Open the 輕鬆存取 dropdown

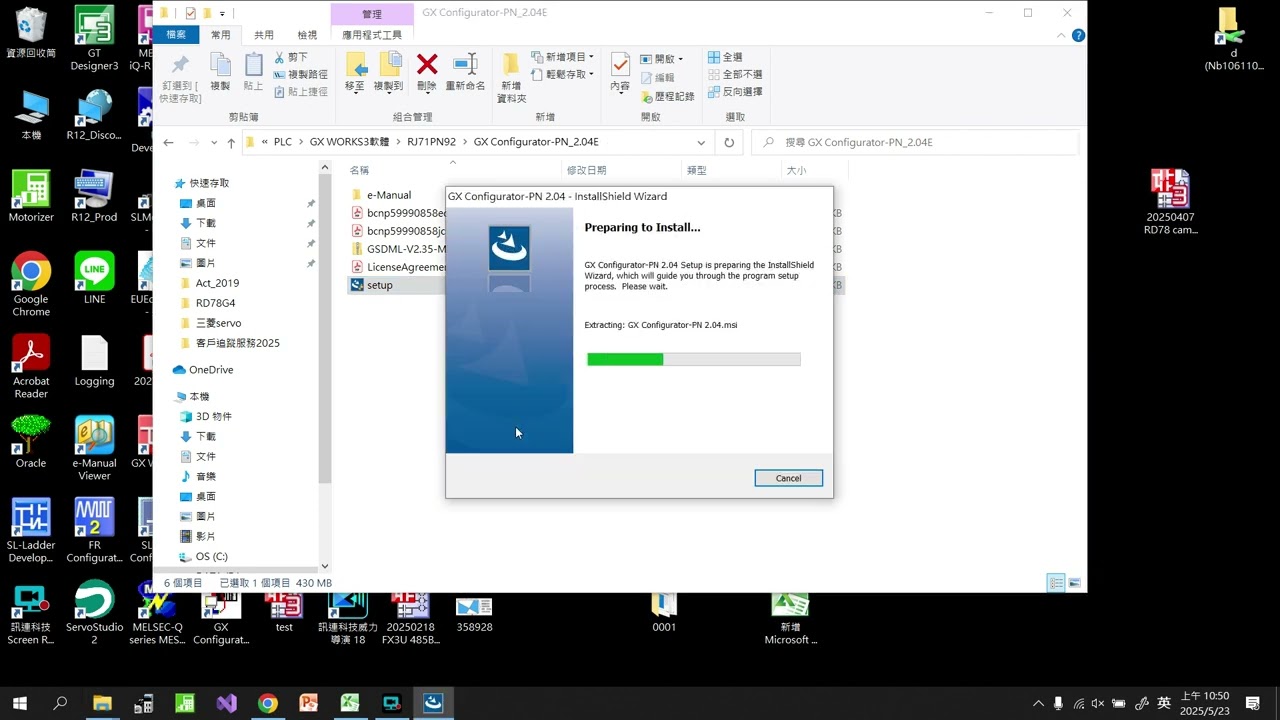[563, 74]
